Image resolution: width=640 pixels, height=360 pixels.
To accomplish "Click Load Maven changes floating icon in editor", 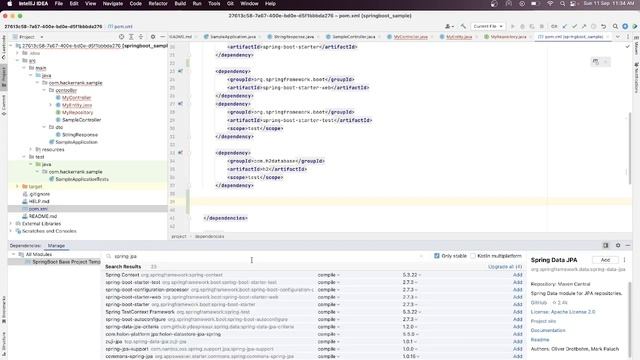I will pos(596,62).
